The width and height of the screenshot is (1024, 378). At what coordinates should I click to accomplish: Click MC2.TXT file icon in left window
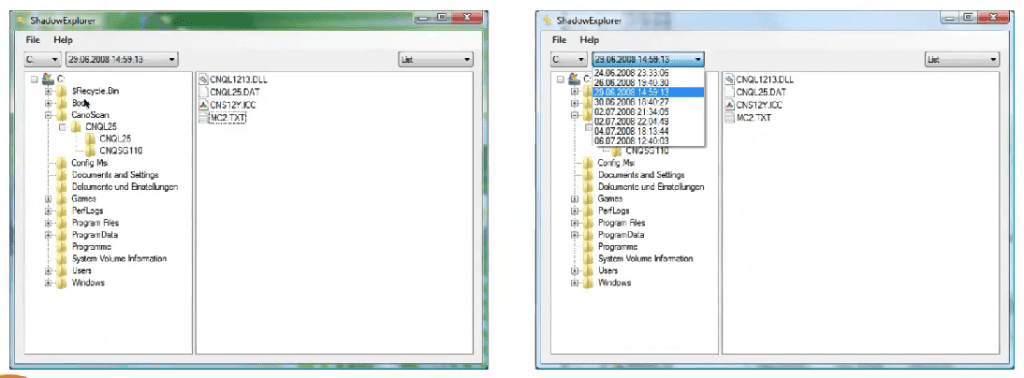coord(203,118)
